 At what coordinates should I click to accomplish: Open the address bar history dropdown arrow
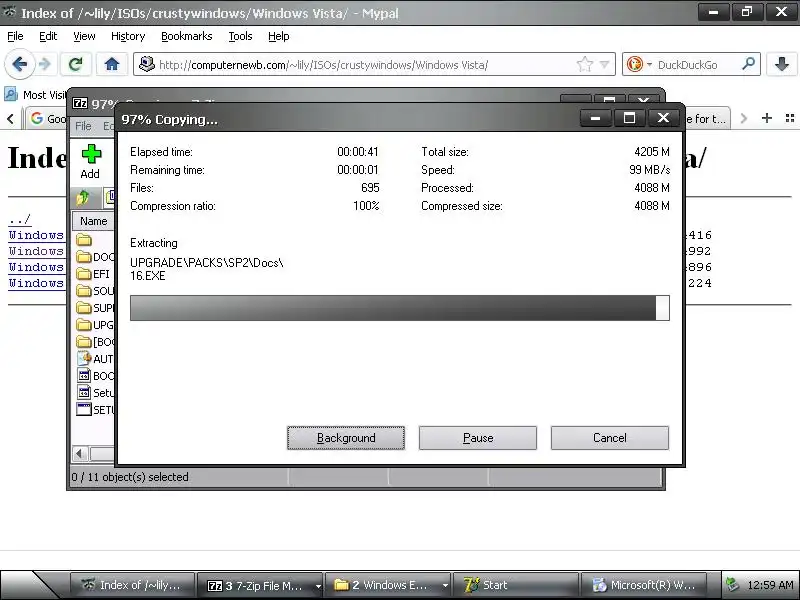tap(605, 65)
